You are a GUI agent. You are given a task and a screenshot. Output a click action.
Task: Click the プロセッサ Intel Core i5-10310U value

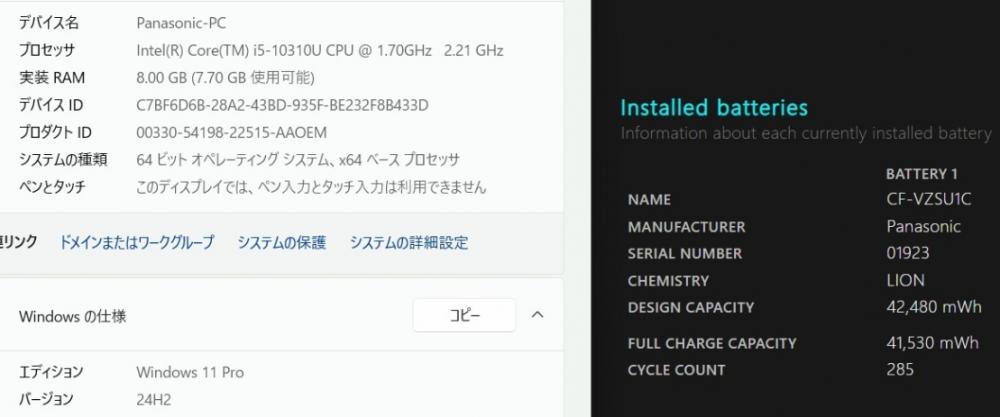320,50
